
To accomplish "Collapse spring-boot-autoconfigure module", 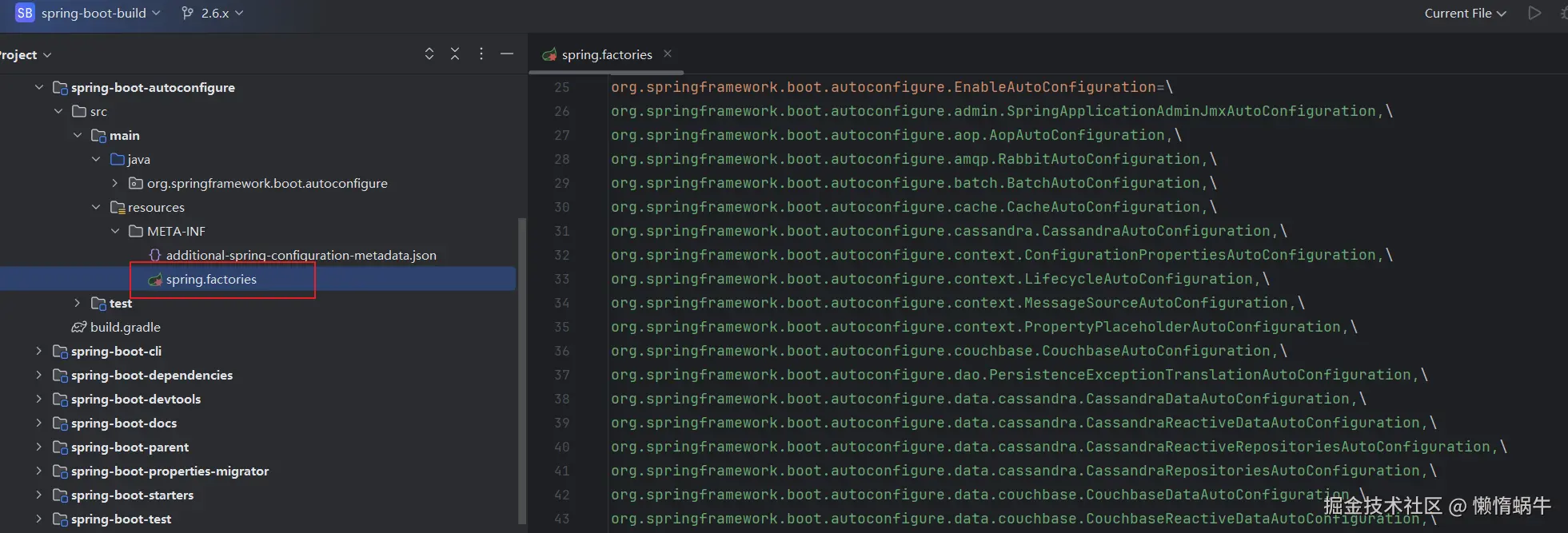I will [x=38, y=87].
